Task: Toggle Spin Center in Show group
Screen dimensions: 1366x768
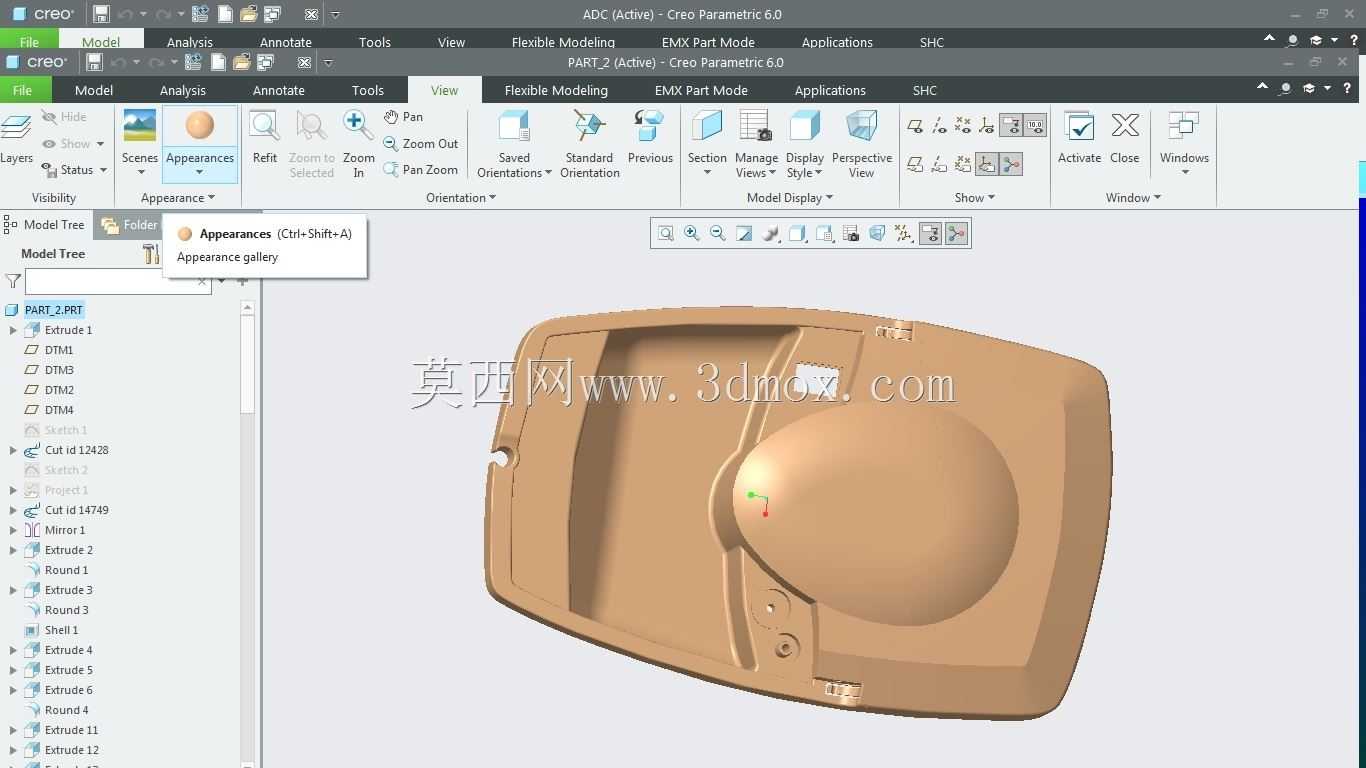Action: tap(1011, 164)
